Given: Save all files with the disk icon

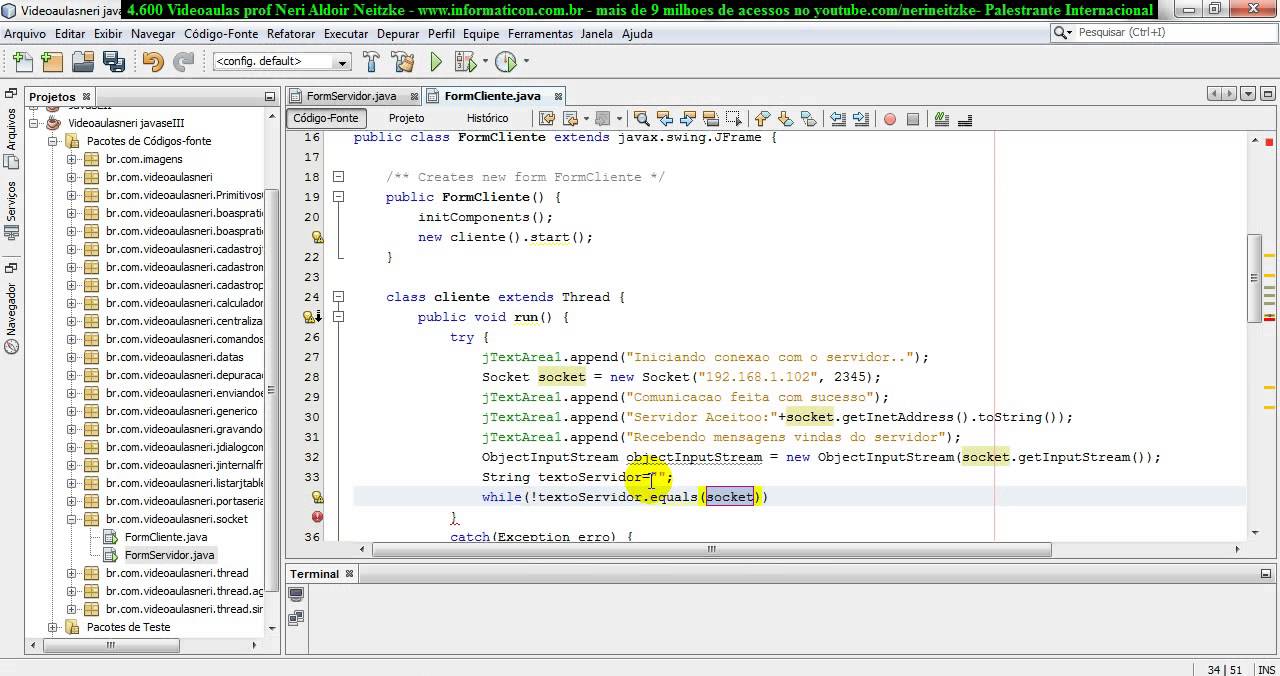Looking at the screenshot, I should (x=113, y=62).
